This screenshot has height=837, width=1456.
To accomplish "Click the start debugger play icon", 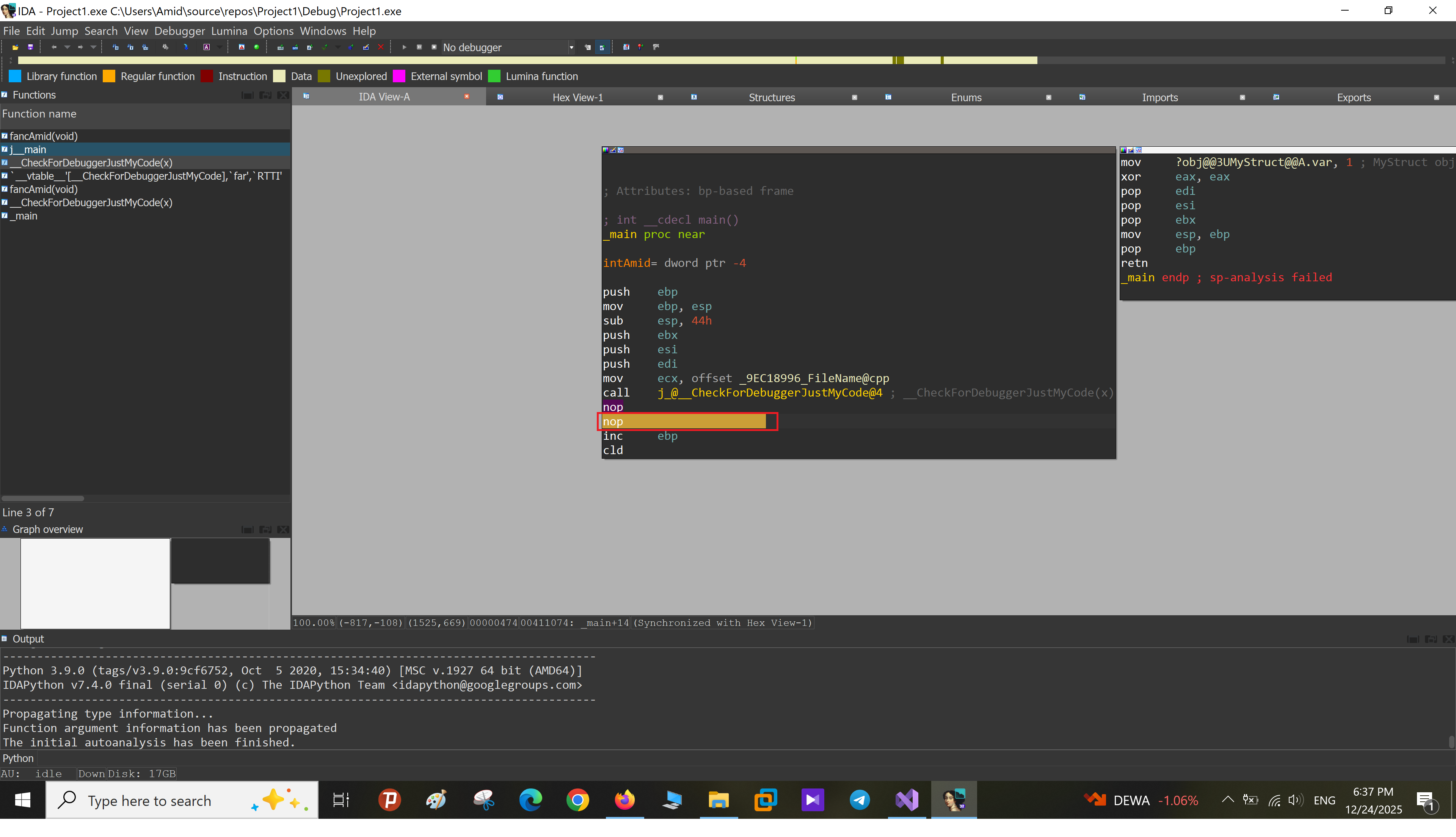I will 404,47.
